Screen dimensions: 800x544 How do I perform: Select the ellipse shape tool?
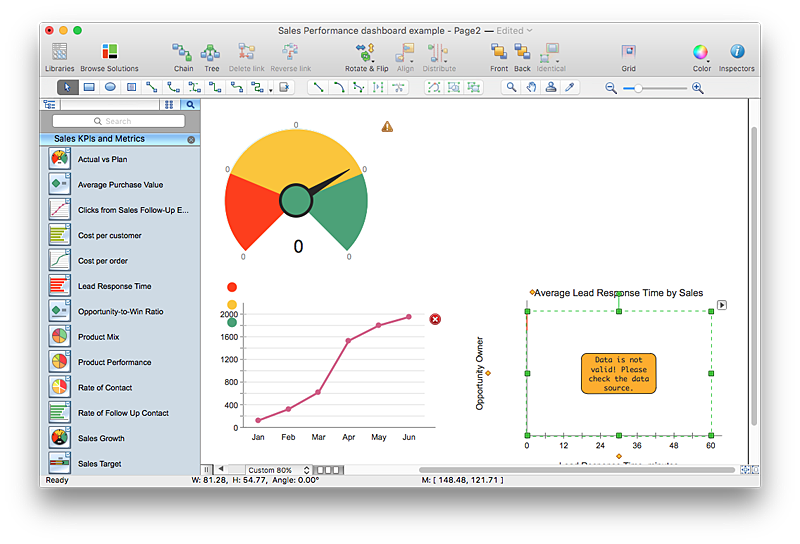click(x=110, y=88)
